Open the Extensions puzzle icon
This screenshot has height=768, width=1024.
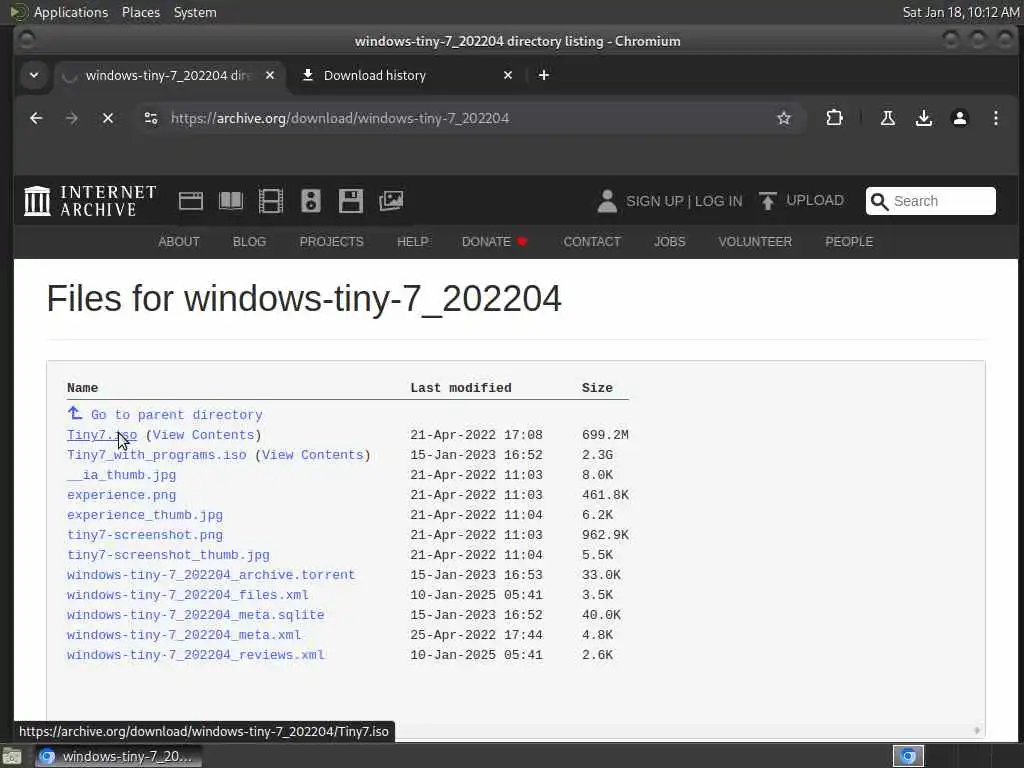click(834, 118)
